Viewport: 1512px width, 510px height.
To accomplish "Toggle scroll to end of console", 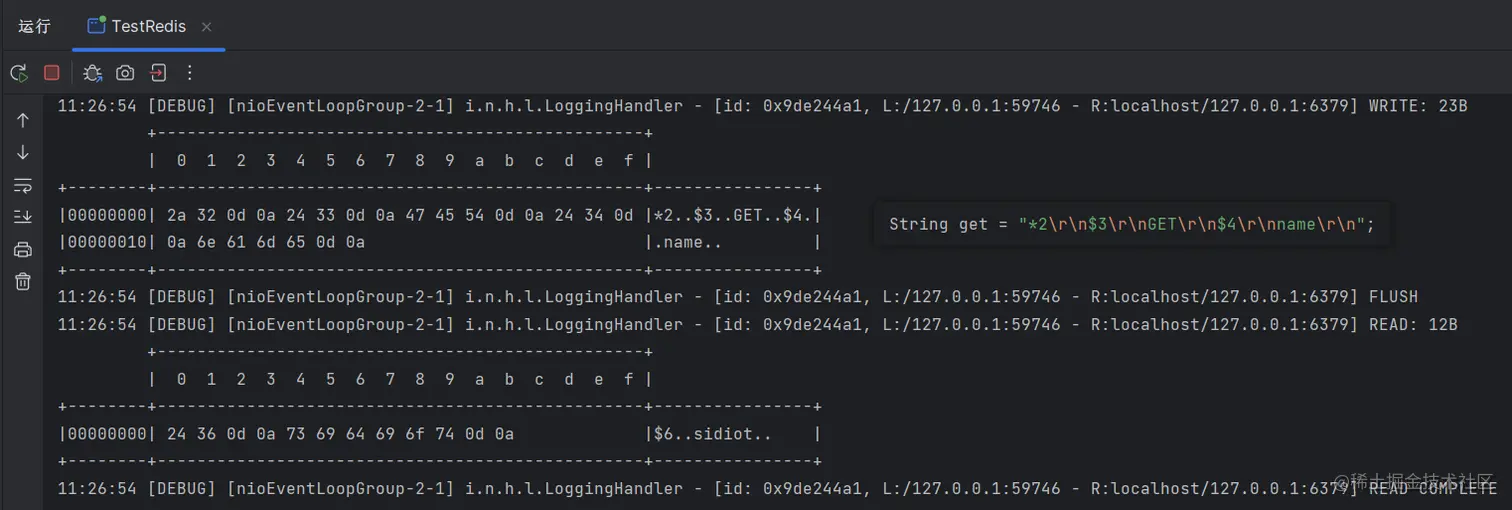I will click(23, 217).
